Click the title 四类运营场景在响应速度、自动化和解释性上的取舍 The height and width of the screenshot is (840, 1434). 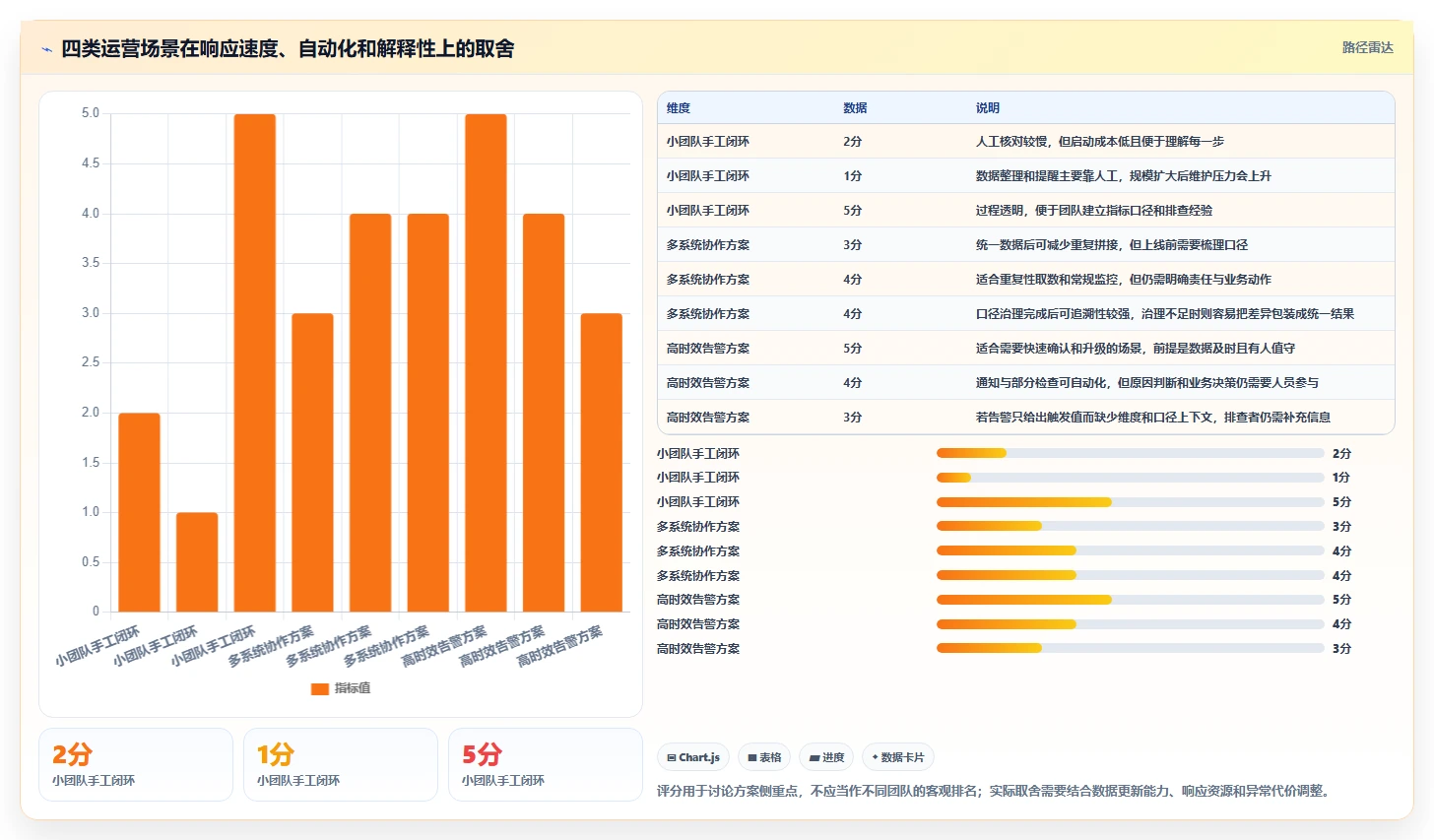[288, 48]
